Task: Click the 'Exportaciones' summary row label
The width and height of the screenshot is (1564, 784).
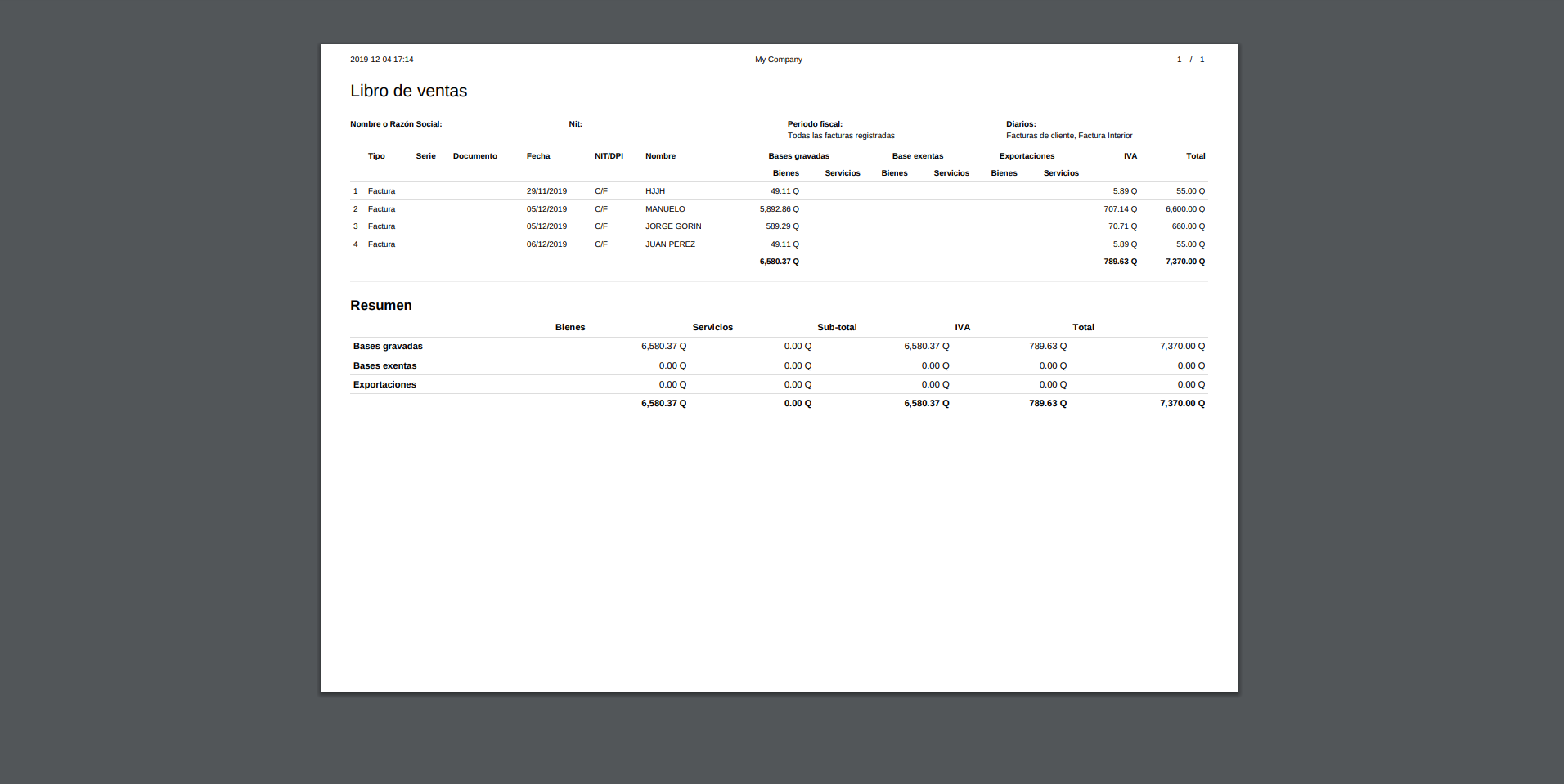Action: pyautogui.click(x=384, y=385)
